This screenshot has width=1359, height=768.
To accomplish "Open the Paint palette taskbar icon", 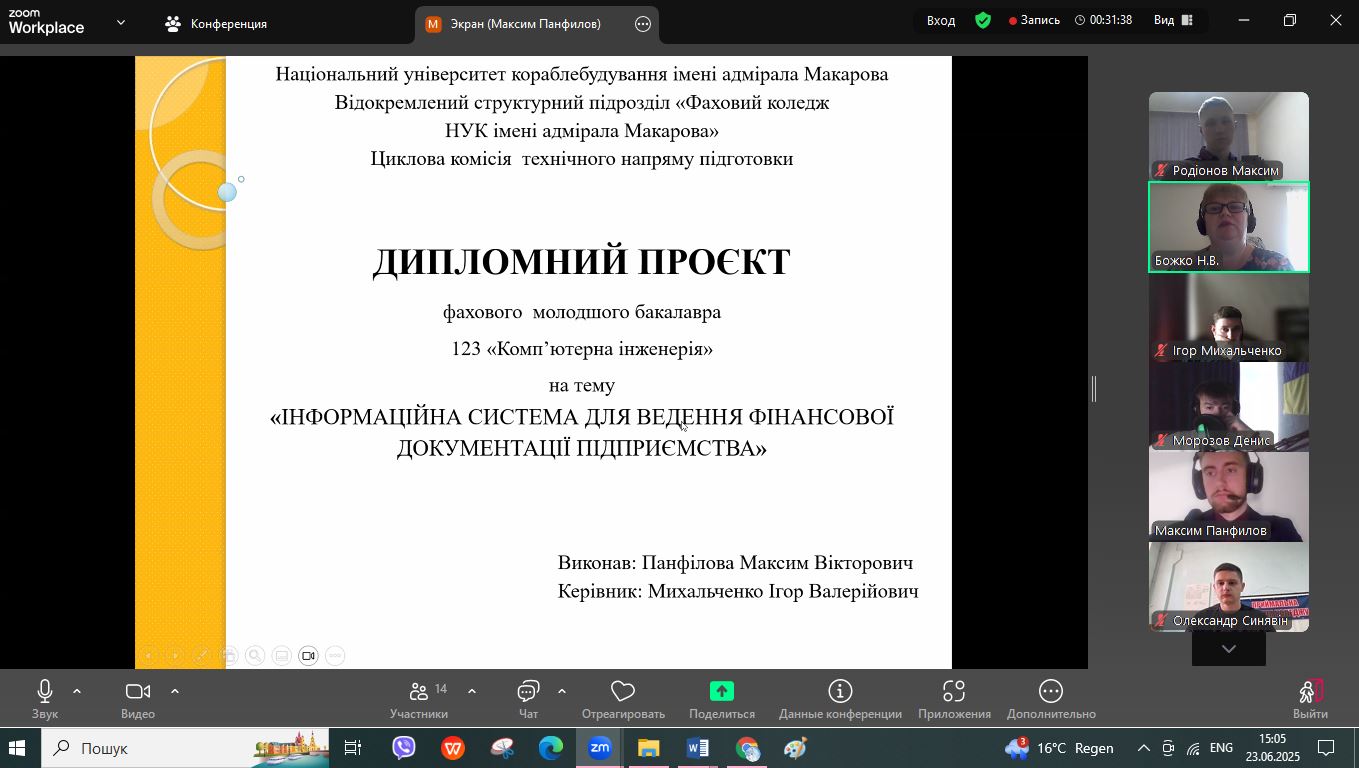I will 796,748.
